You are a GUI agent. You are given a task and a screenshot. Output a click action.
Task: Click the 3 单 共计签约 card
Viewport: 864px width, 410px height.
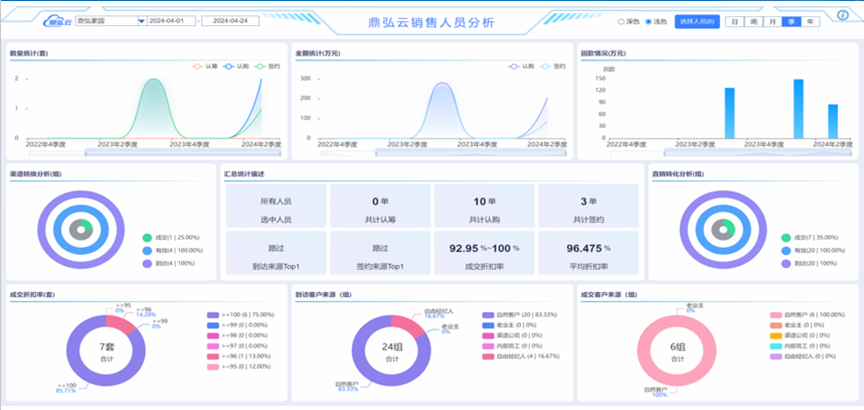(588, 206)
